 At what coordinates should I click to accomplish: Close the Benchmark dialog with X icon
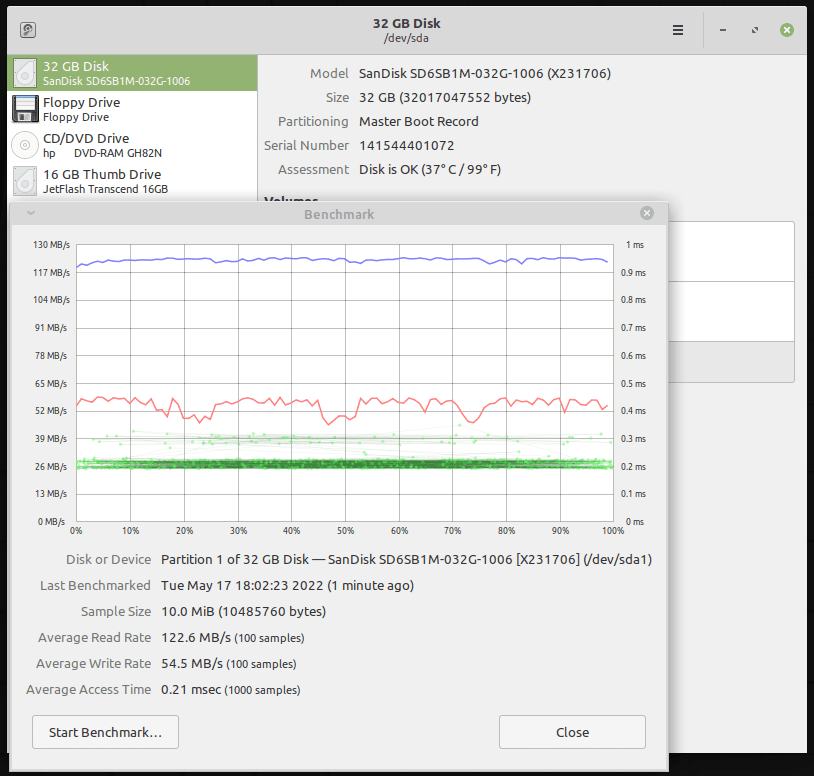[x=646, y=213]
